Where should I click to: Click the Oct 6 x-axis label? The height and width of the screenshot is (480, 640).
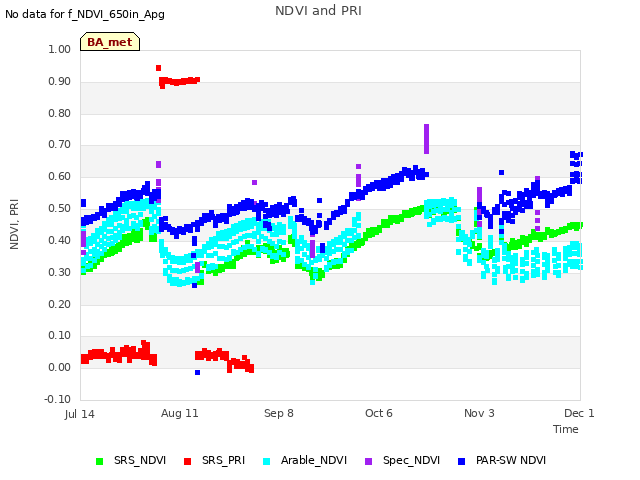379,413
